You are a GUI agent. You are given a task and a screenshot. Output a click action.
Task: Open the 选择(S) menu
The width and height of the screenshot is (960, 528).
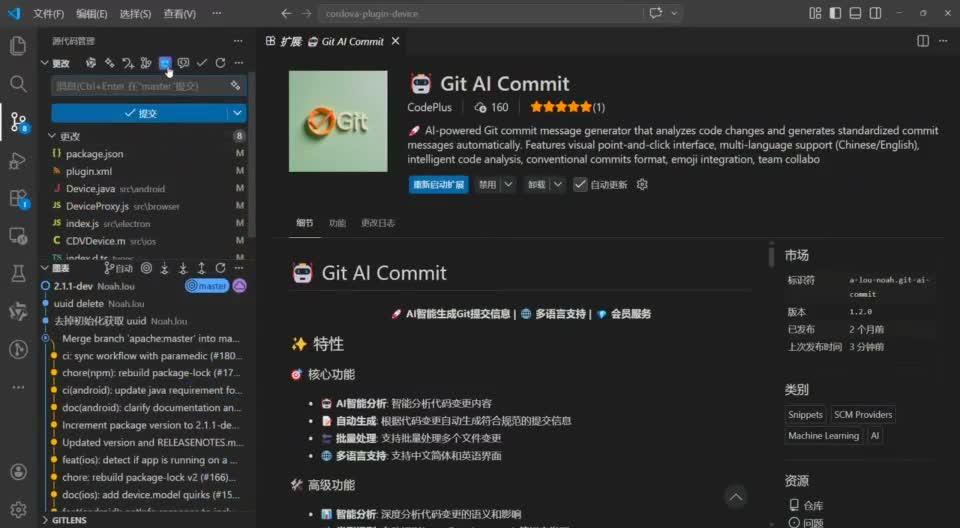[x=135, y=13]
